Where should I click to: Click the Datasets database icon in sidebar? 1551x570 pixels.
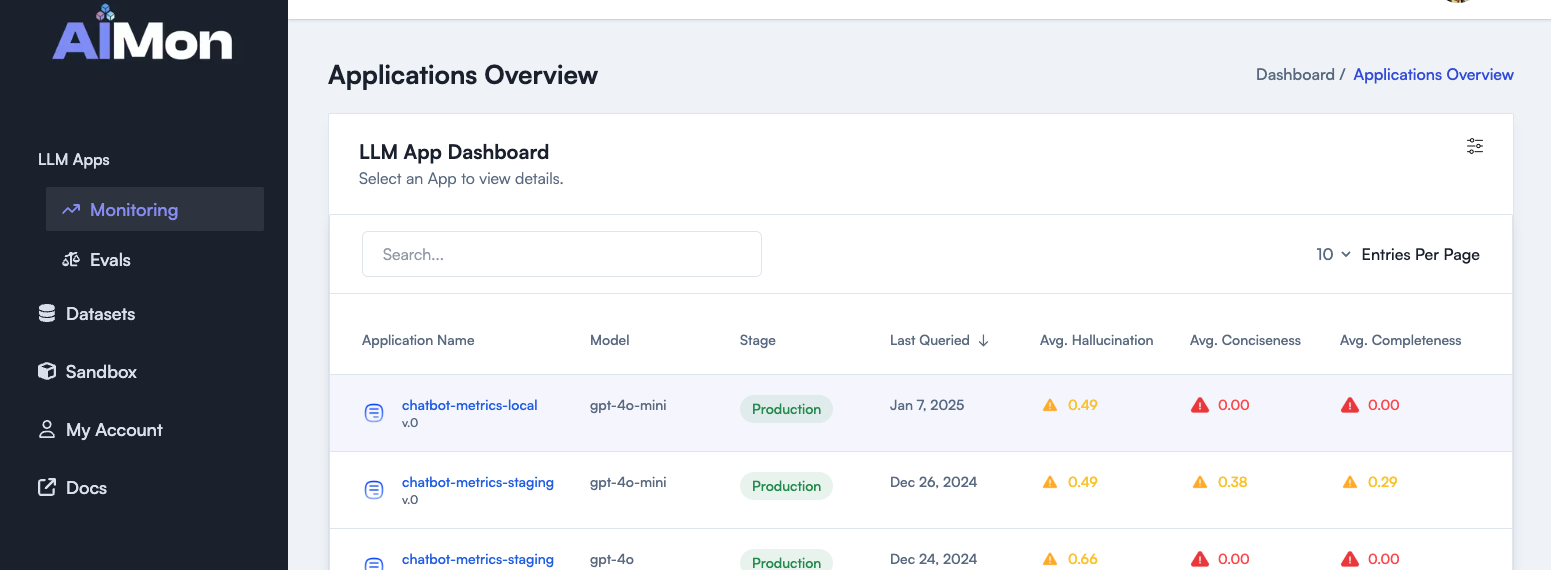coord(47,314)
